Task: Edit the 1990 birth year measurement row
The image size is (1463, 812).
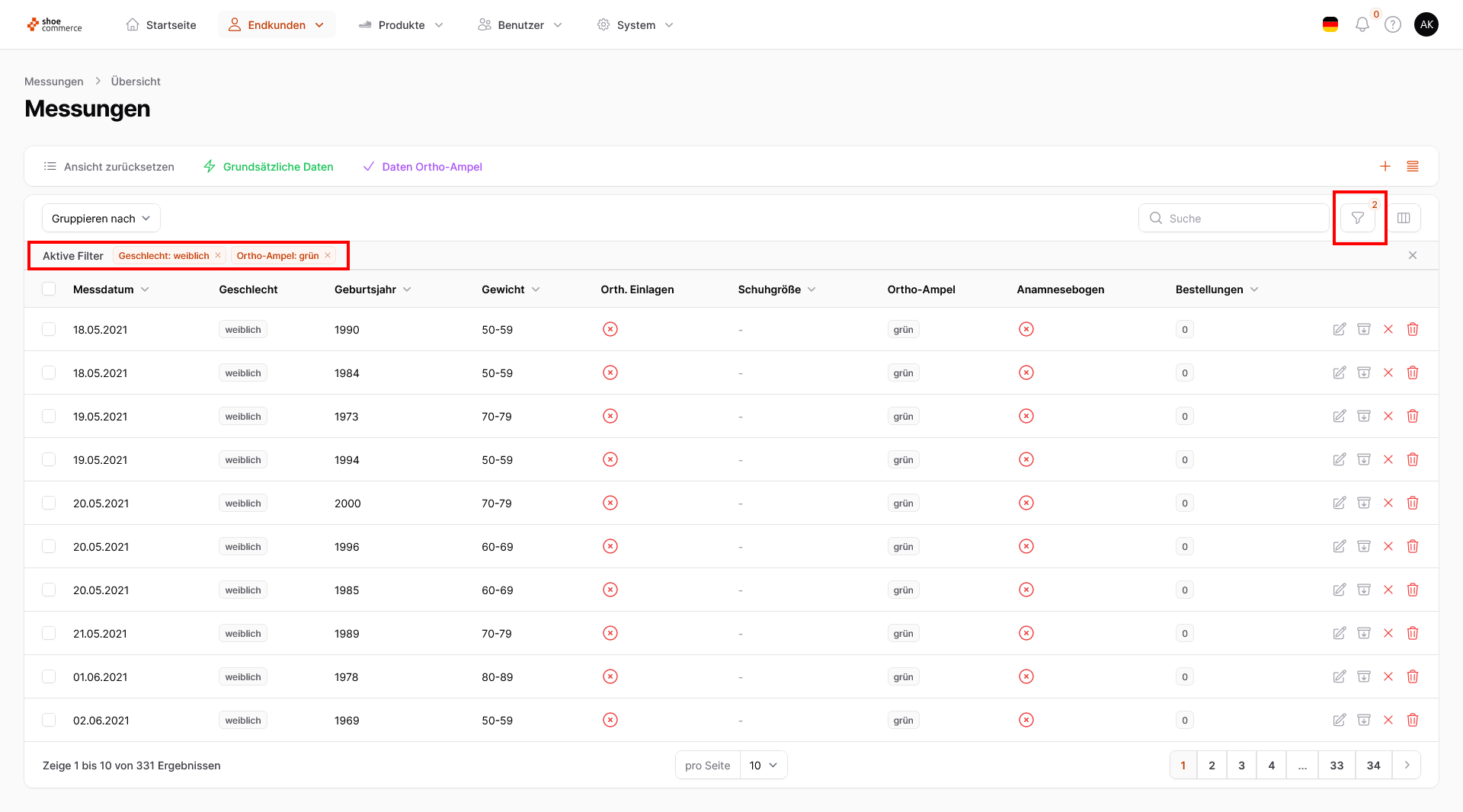Action: click(x=1339, y=330)
